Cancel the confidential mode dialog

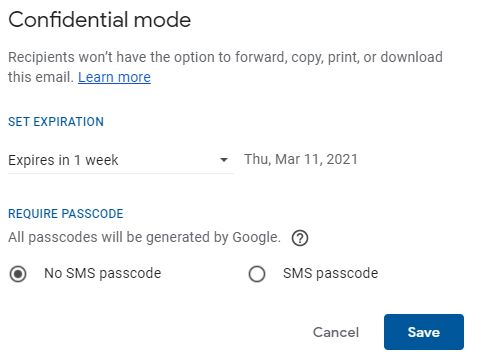tap(336, 332)
